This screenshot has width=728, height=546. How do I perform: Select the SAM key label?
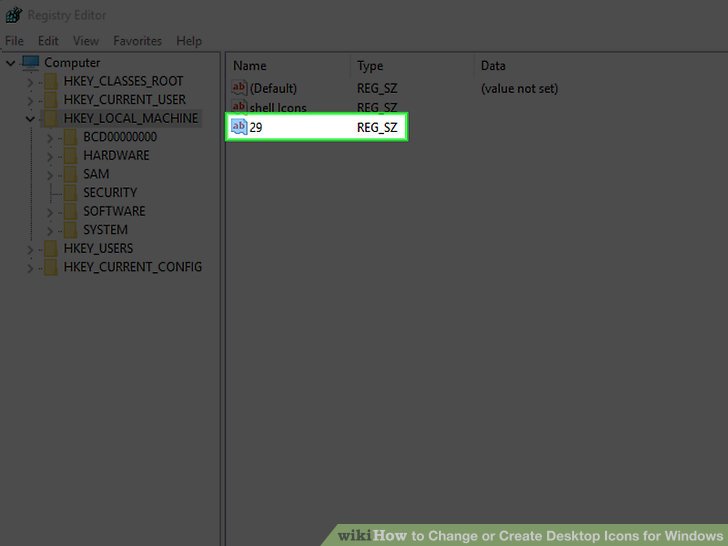tap(96, 174)
